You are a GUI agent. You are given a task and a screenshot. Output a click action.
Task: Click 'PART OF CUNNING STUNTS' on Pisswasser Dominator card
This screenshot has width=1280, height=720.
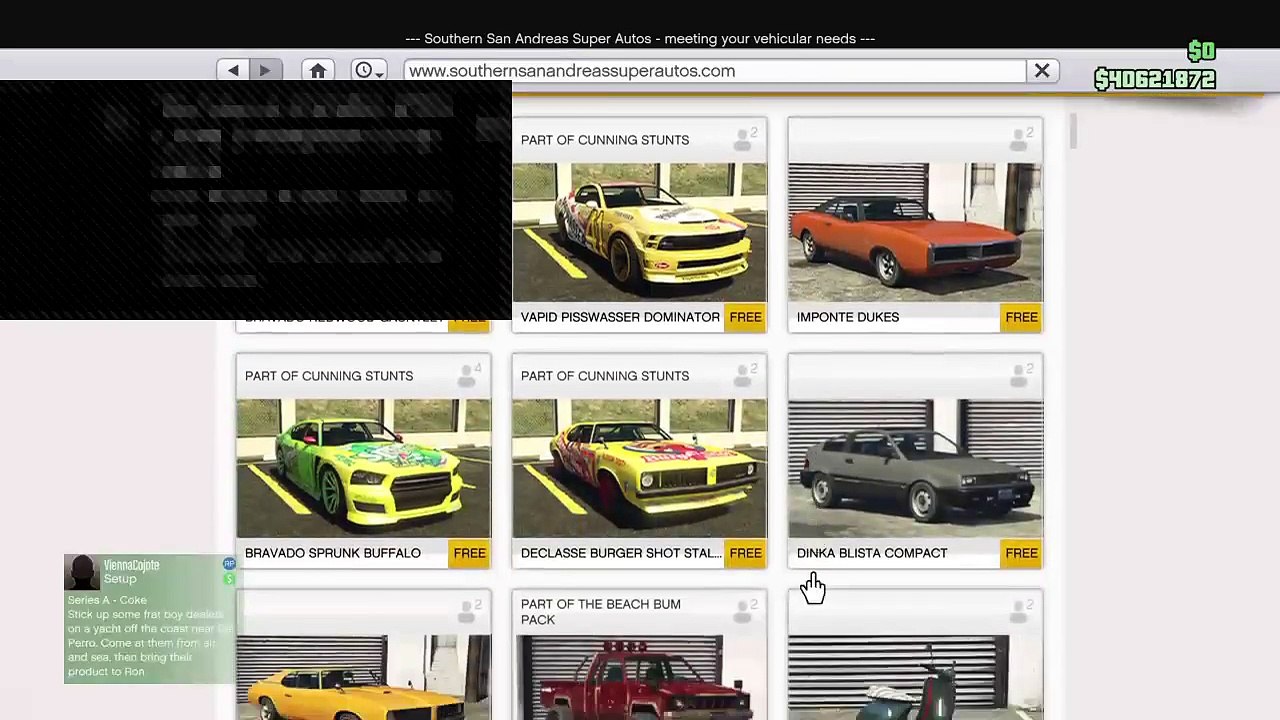[x=605, y=140]
